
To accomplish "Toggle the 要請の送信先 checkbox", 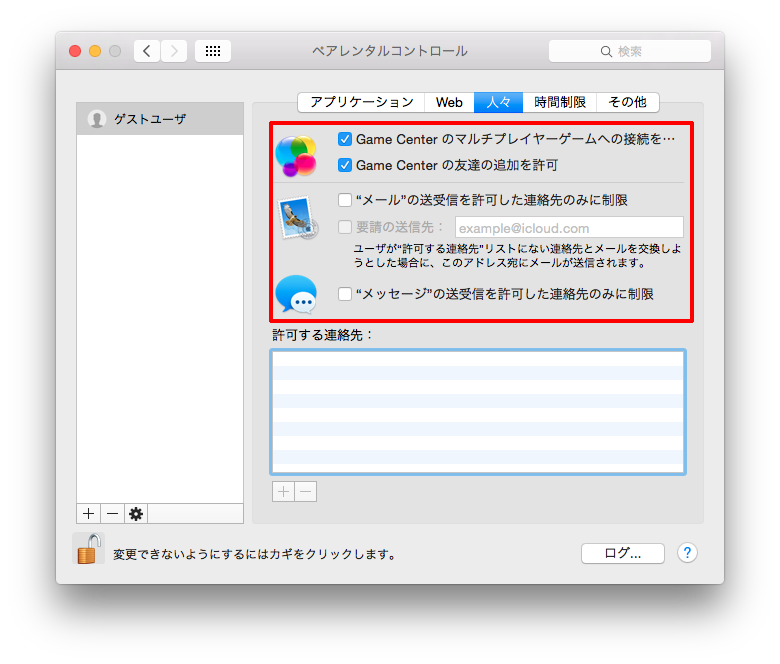I will pyautogui.click(x=345, y=227).
